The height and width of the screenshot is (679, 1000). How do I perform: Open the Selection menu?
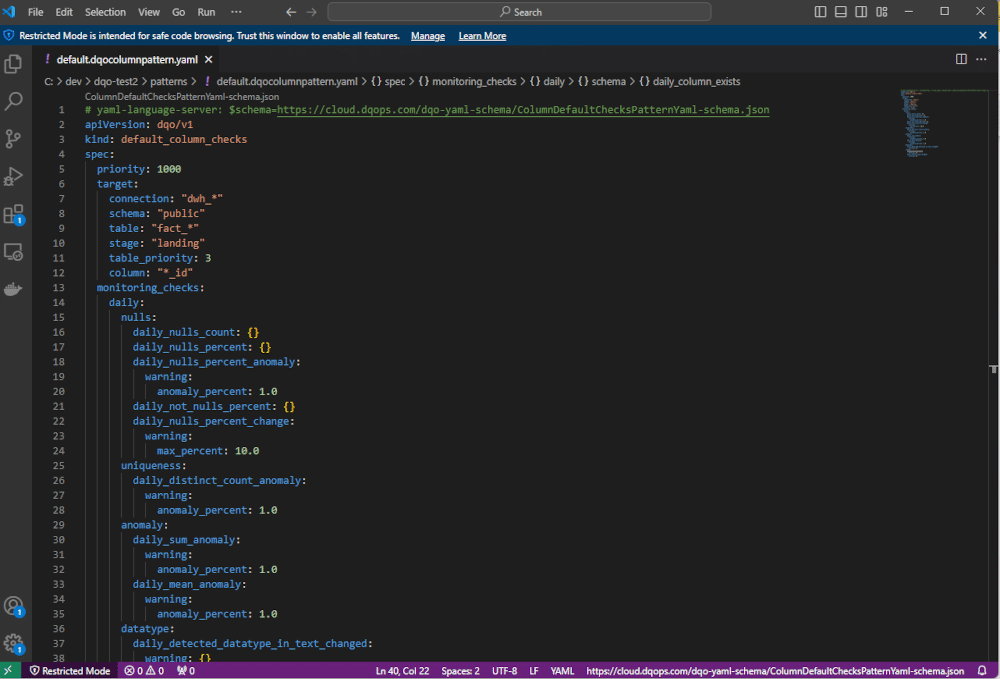click(x=105, y=12)
